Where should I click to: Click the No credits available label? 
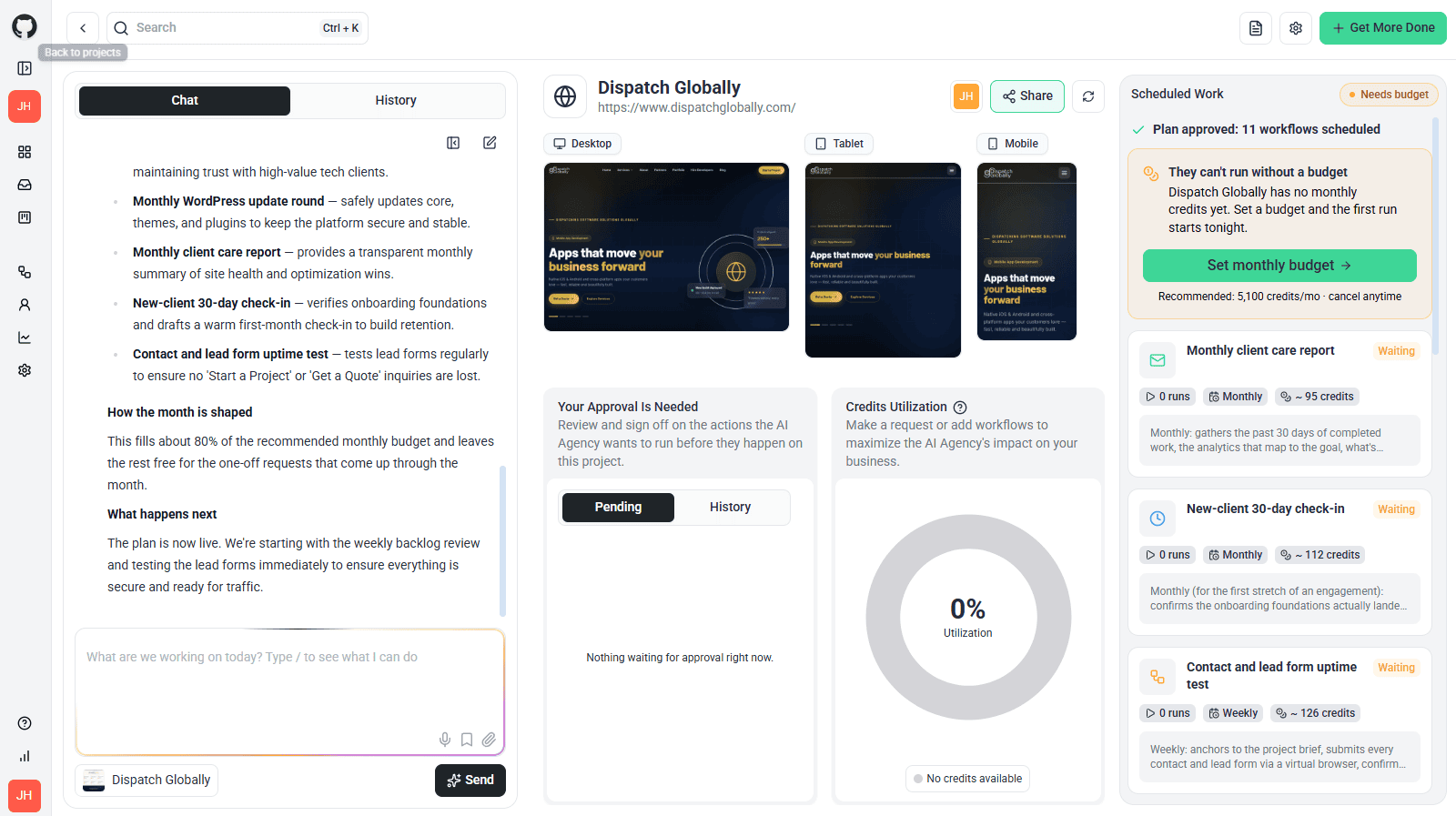[967, 779]
